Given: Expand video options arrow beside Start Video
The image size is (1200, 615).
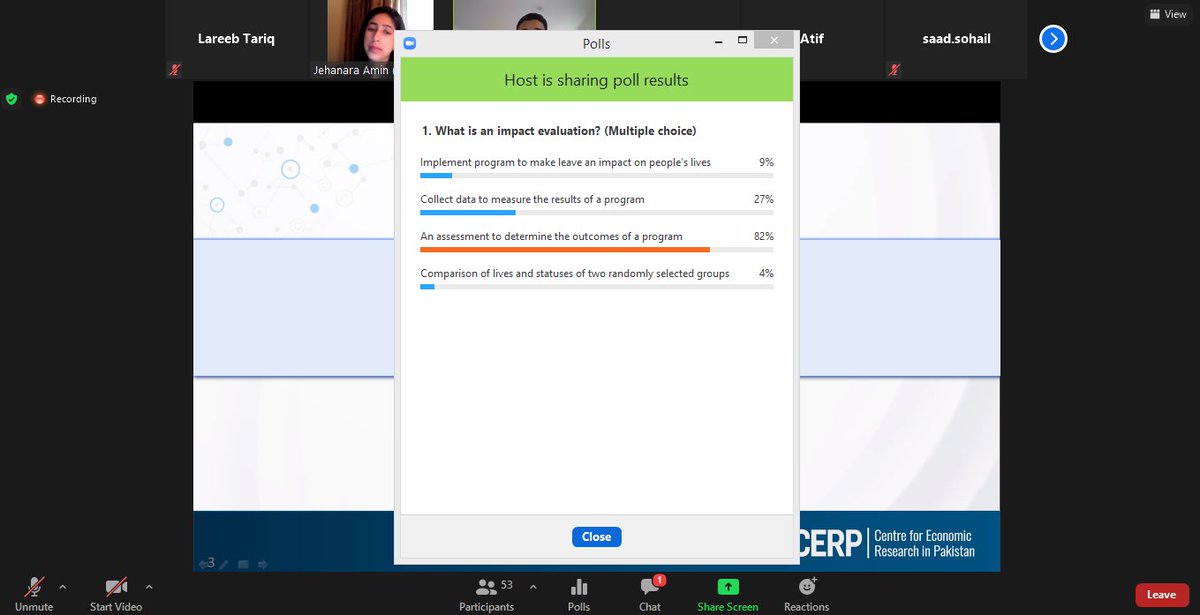Looking at the screenshot, I should click(x=149, y=586).
